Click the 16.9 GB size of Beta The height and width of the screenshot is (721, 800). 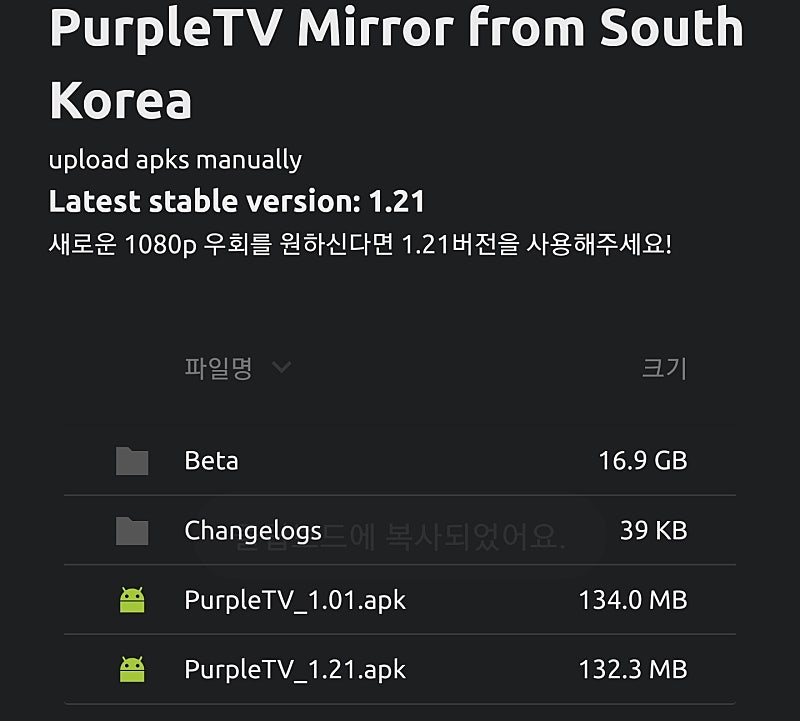[x=642, y=461]
